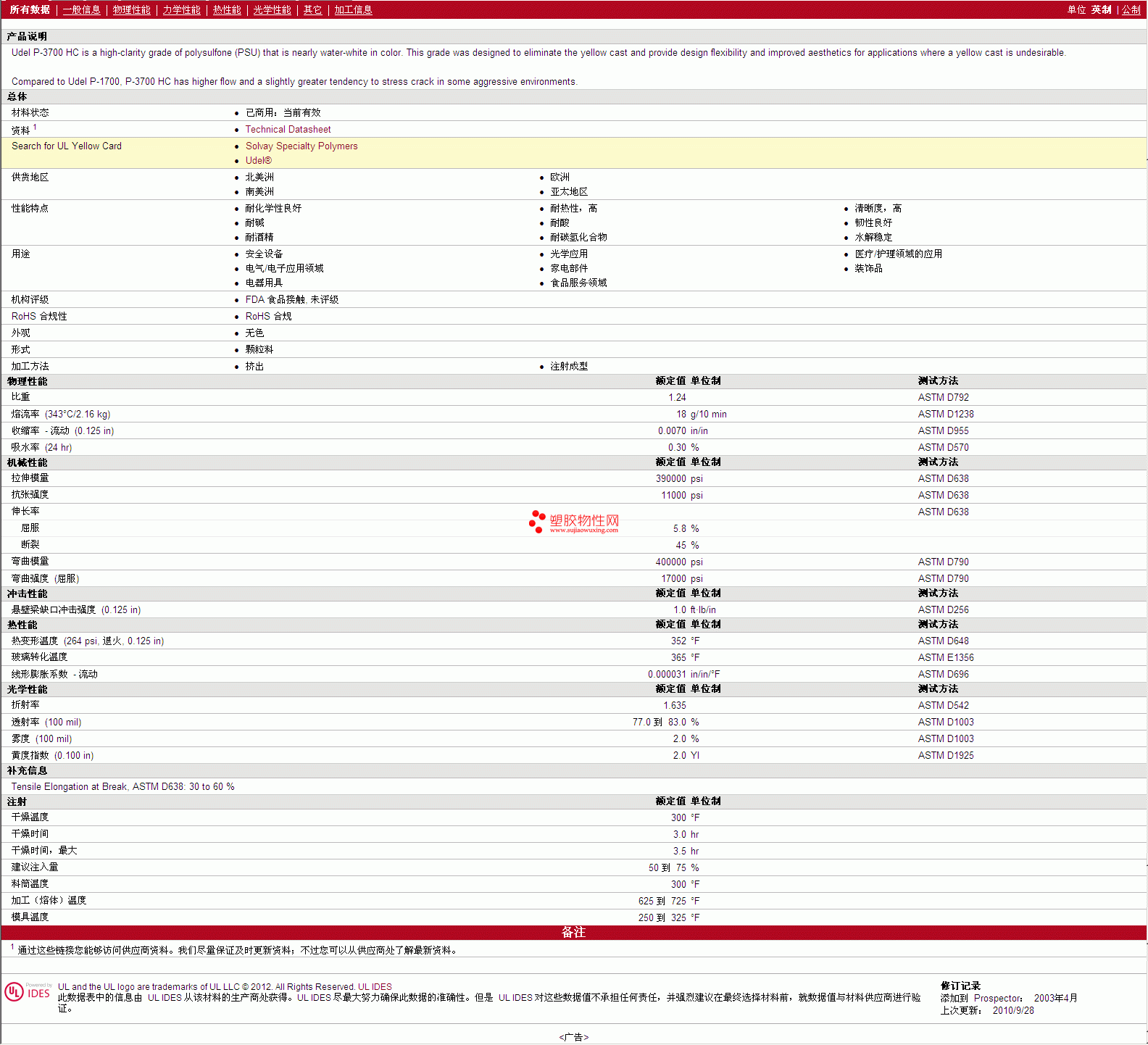Screen dimensions: 1148x1045
Task: Click the 产品说明 section header
Action: coord(27,36)
